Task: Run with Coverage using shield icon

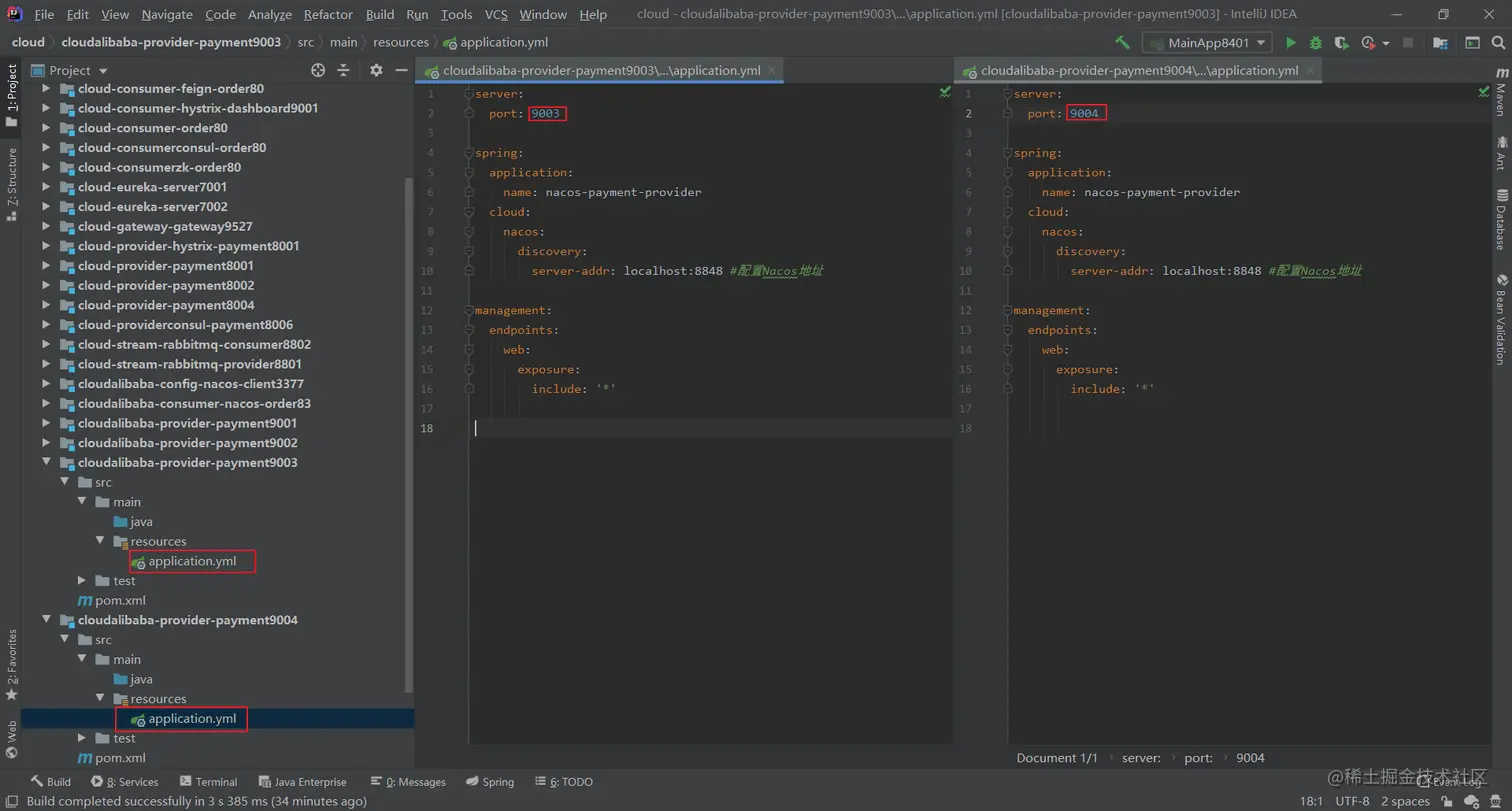Action: point(1340,43)
